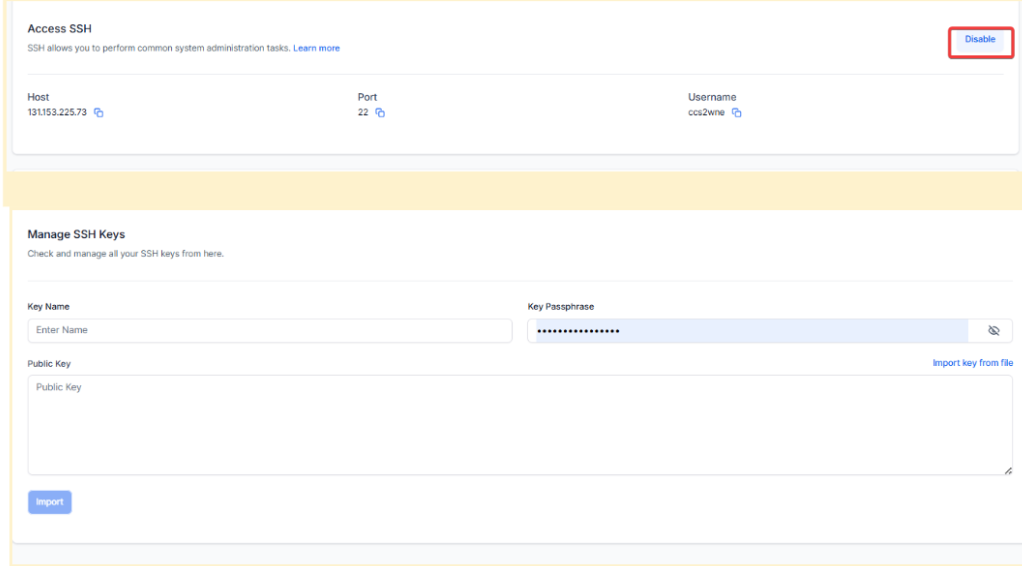Click the Key Passphrase label
The image size is (1022, 566).
click(x=560, y=307)
